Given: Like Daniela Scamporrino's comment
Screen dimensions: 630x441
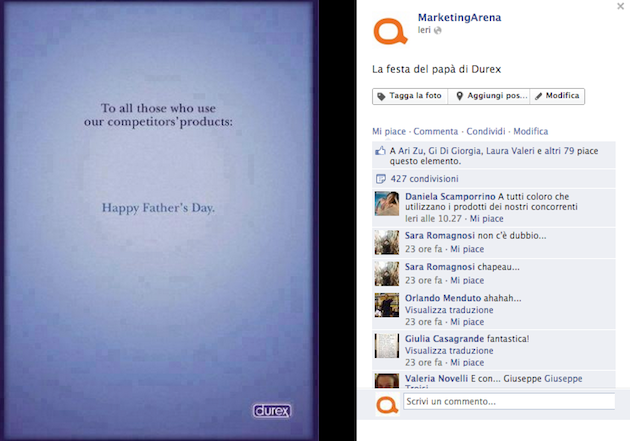Looking at the screenshot, I should point(487,219).
